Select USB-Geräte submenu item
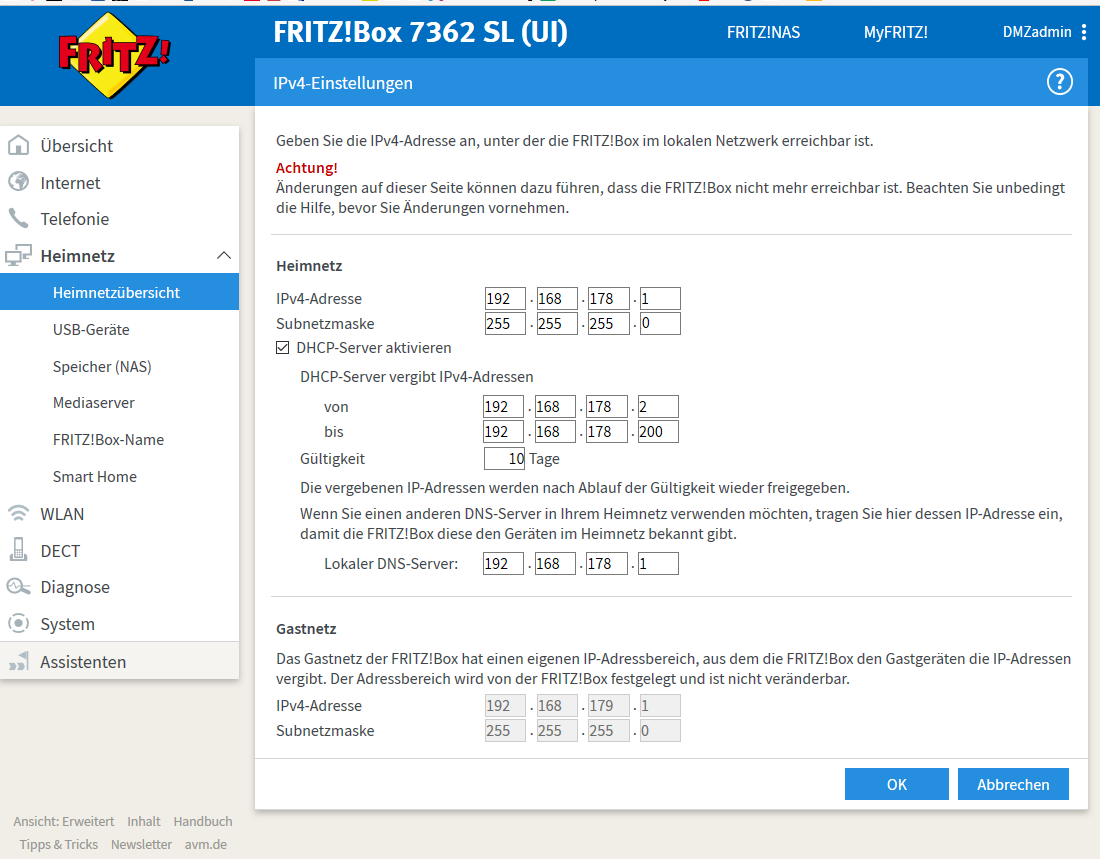Viewport: 1100px width, 859px height. click(x=91, y=329)
